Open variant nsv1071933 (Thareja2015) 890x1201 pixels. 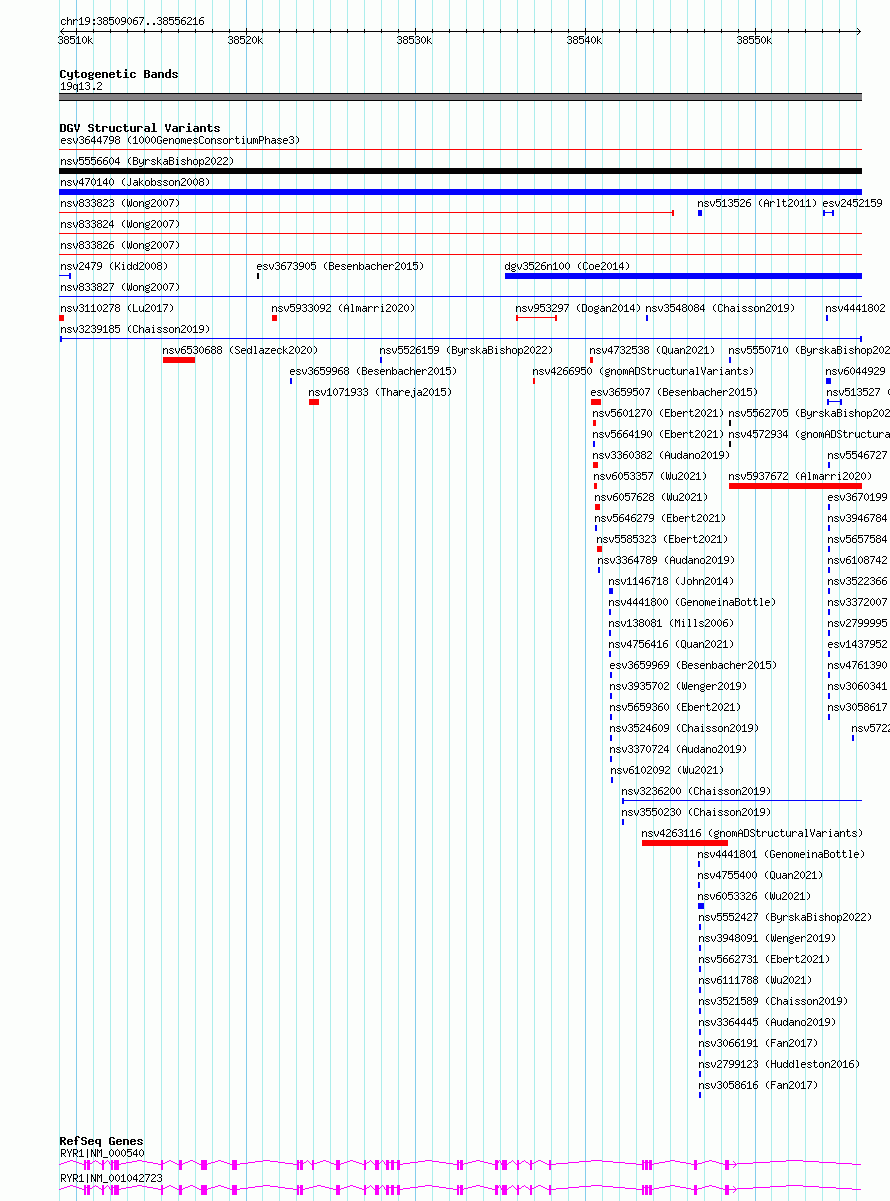pyautogui.click(x=380, y=392)
